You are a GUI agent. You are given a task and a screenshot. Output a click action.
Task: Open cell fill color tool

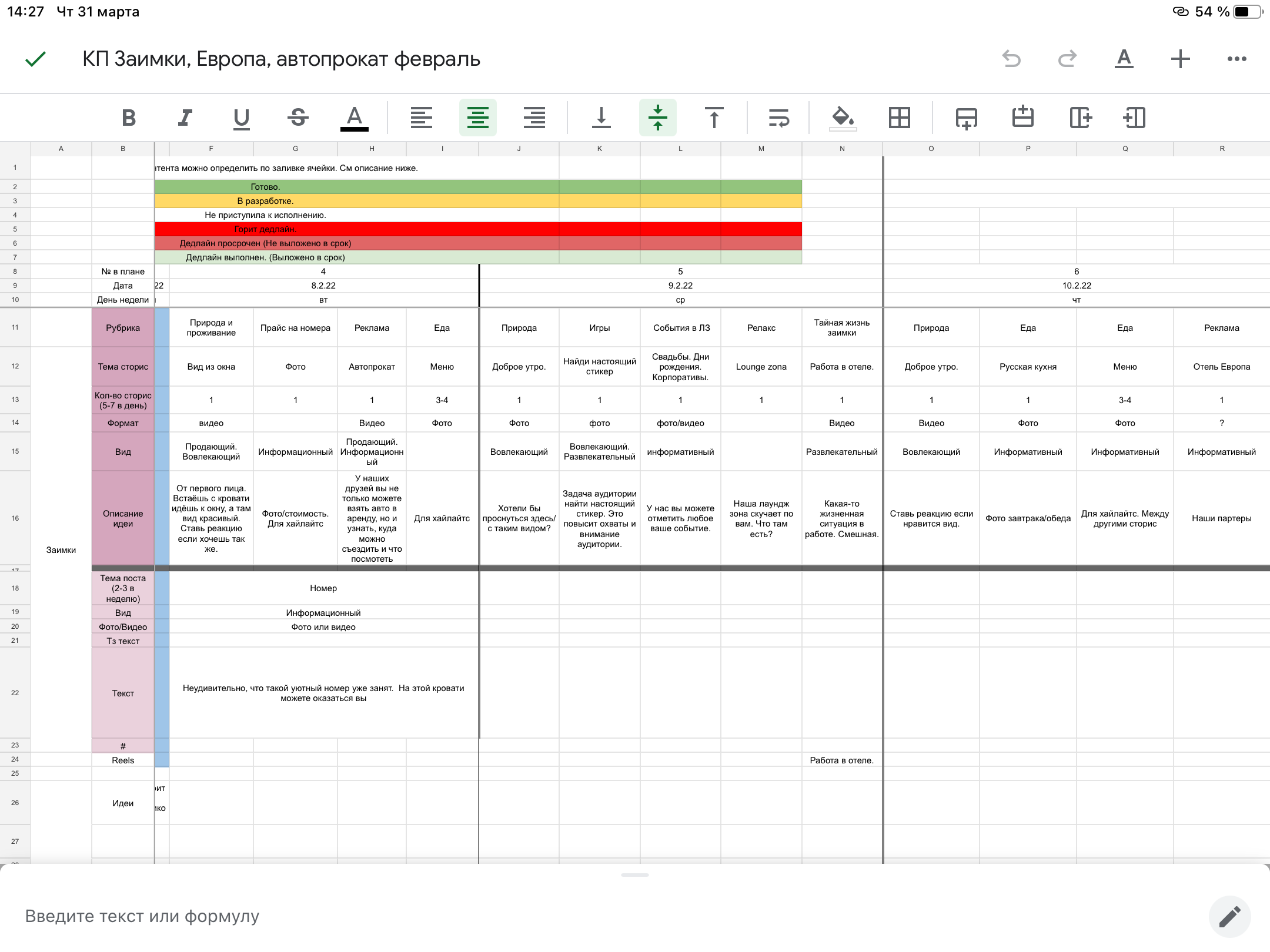tap(842, 118)
